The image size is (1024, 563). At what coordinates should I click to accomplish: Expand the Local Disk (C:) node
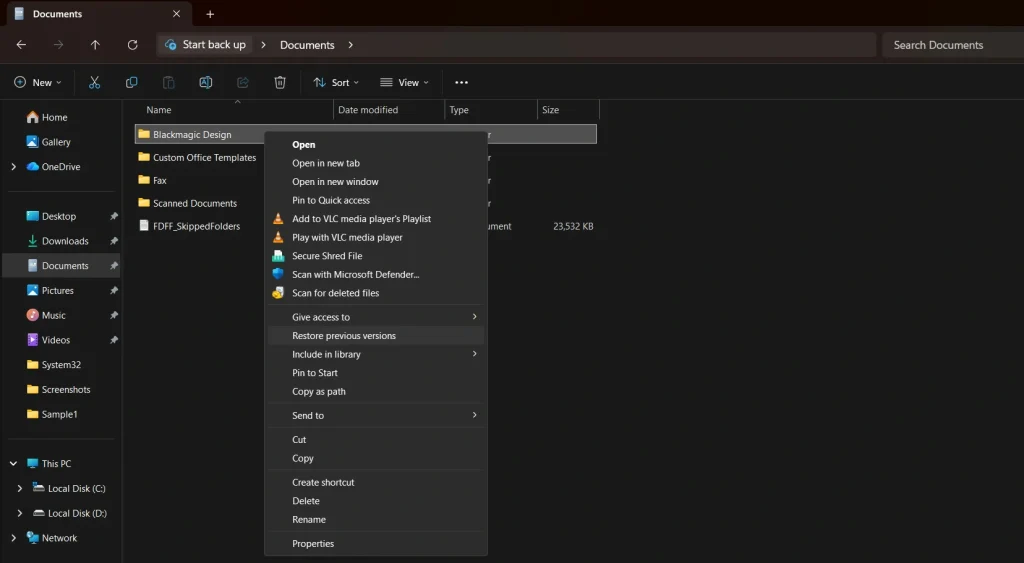coord(20,489)
